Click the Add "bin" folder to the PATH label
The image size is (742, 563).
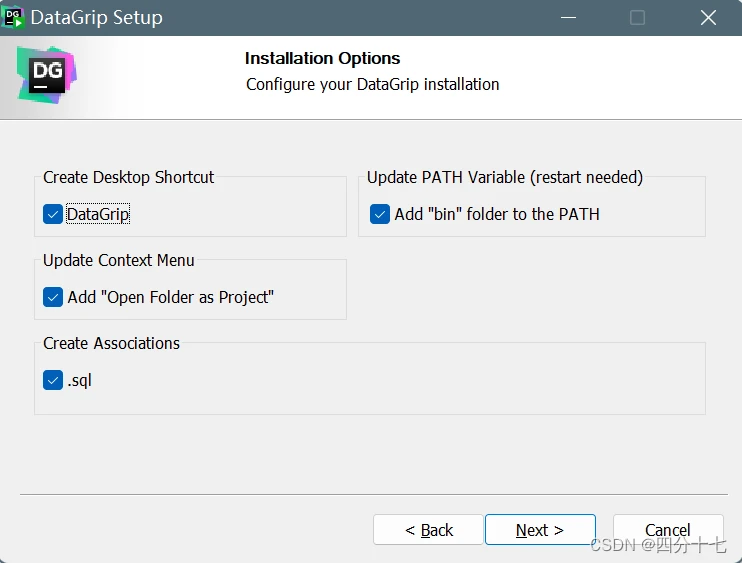(x=497, y=214)
